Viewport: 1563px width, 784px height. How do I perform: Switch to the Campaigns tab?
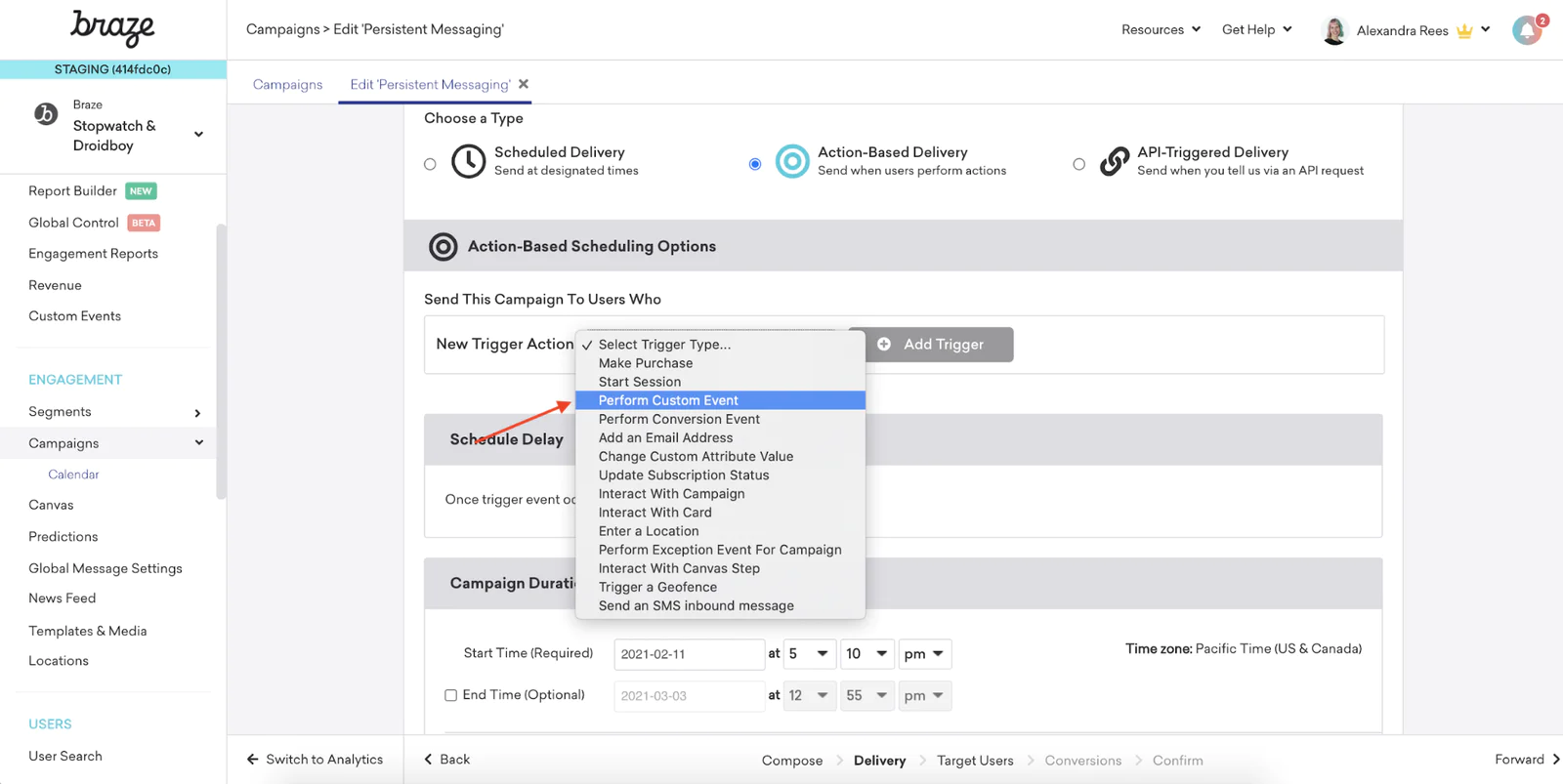click(287, 84)
